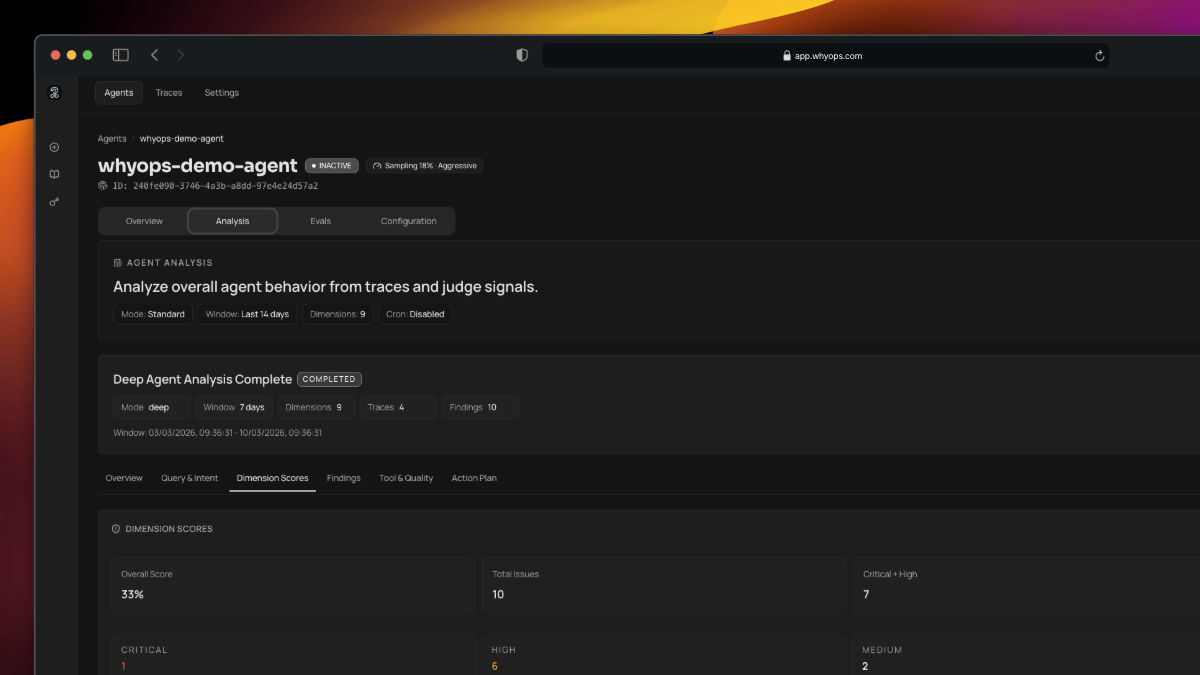The width and height of the screenshot is (1200, 675).
Task: Click the Total Issues 10 card
Action: pos(663,585)
